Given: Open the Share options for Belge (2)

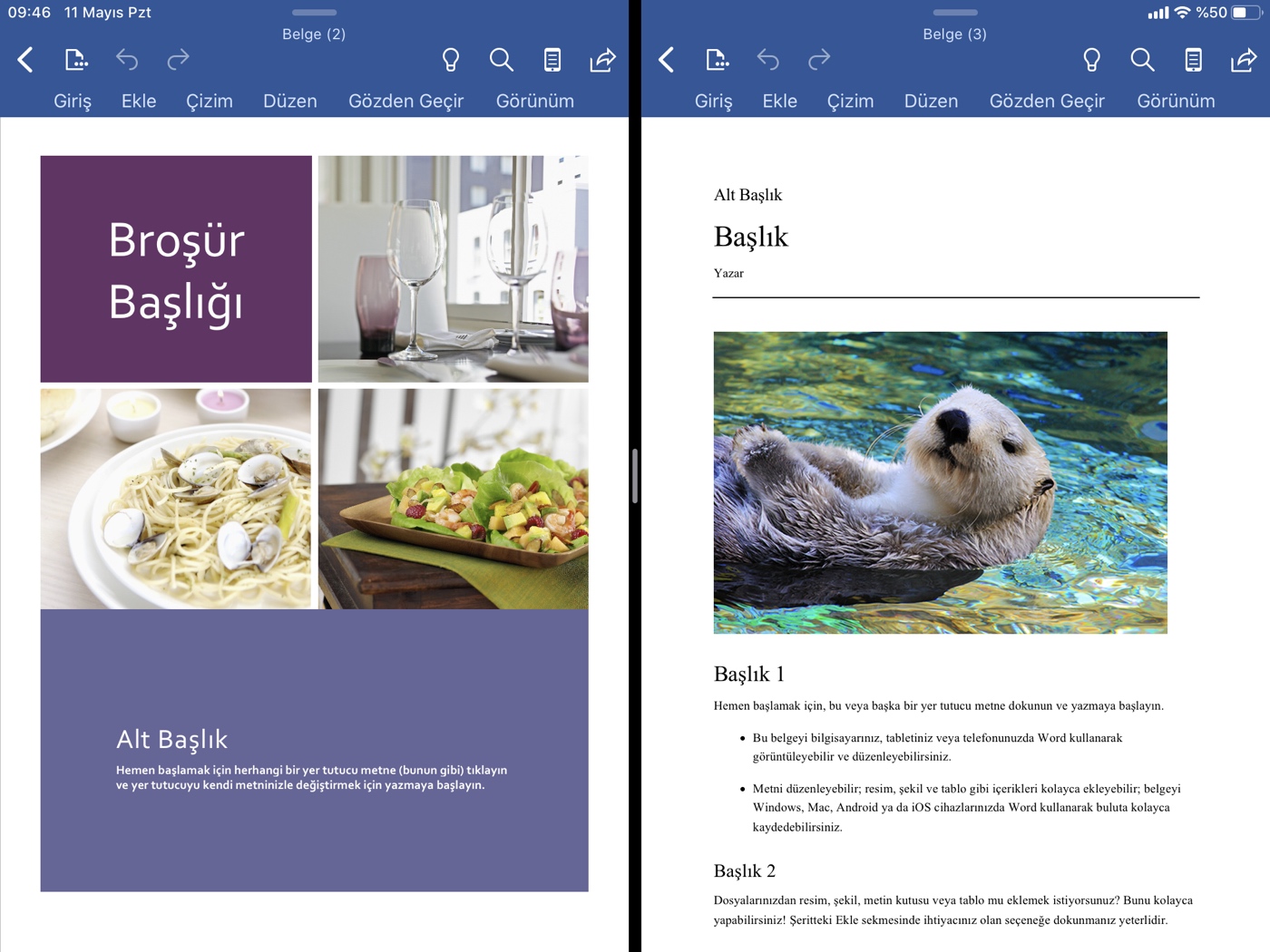Looking at the screenshot, I should (602, 60).
